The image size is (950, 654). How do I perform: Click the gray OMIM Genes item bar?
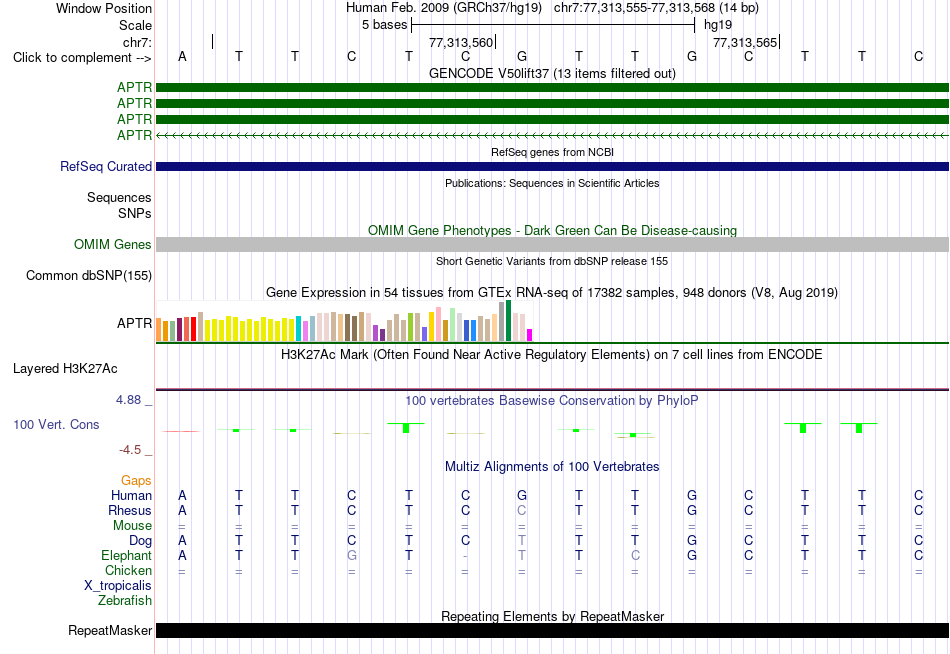(x=552, y=244)
